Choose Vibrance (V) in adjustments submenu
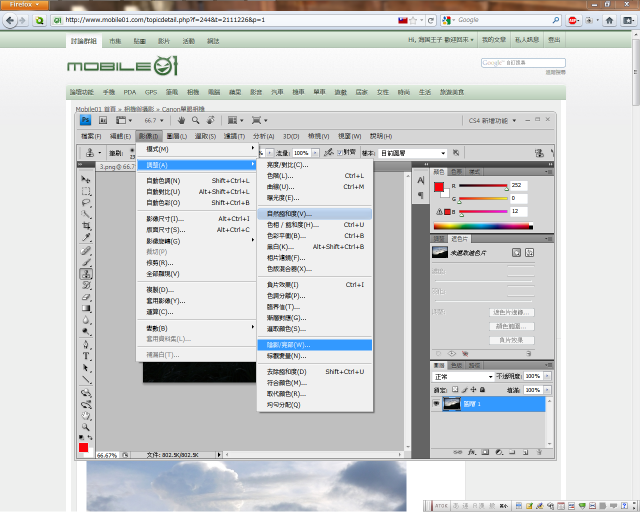This screenshot has width=640, height=512. [x=315, y=214]
